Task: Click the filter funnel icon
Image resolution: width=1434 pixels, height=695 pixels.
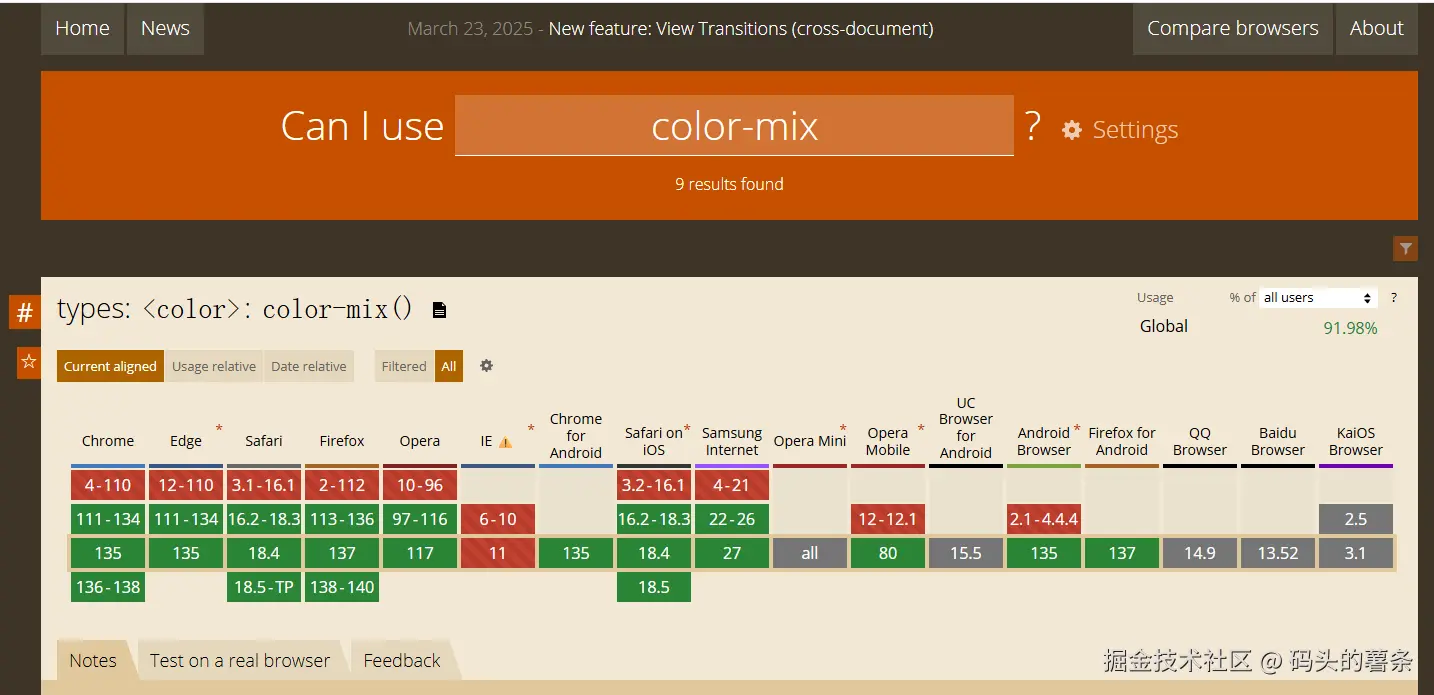Action: (1405, 248)
